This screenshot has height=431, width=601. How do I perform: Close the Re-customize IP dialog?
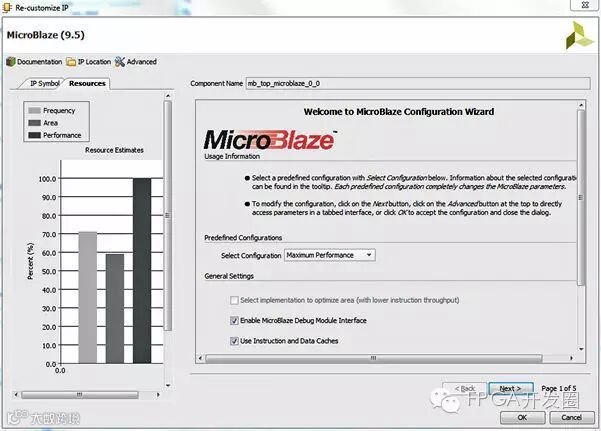pos(585,5)
